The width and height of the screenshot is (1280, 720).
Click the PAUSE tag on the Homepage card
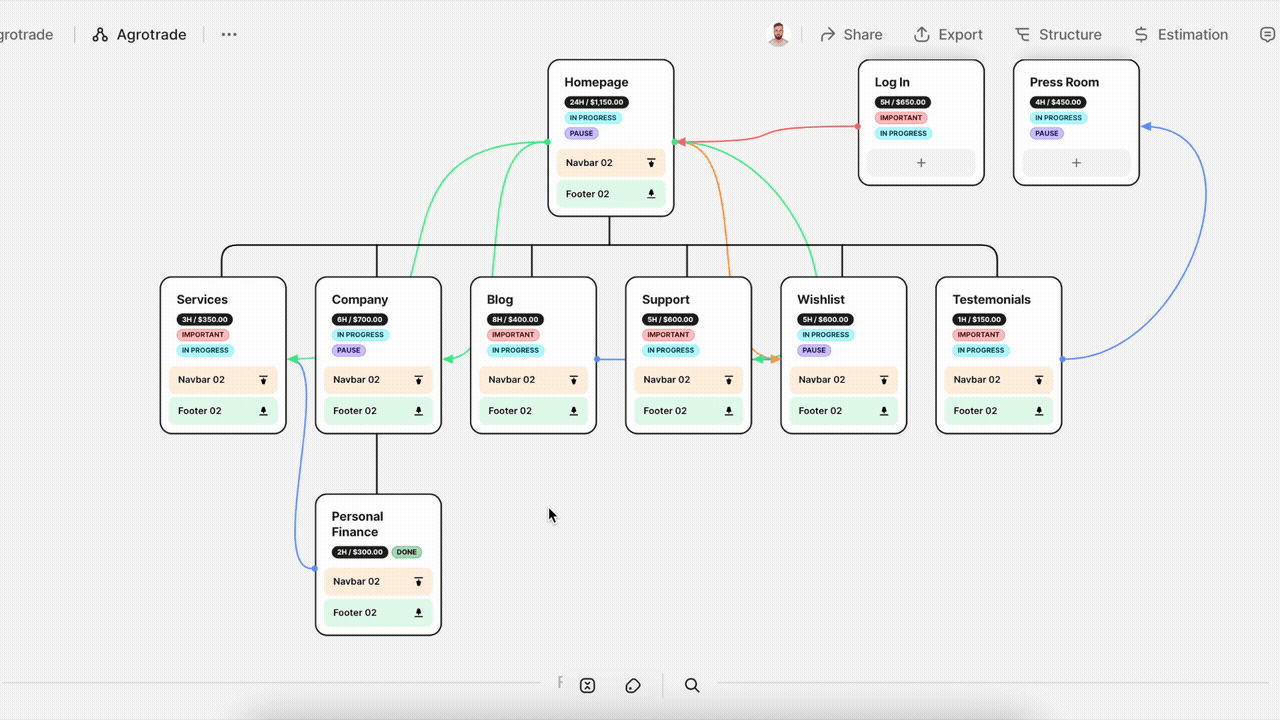pyautogui.click(x=581, y=133)
